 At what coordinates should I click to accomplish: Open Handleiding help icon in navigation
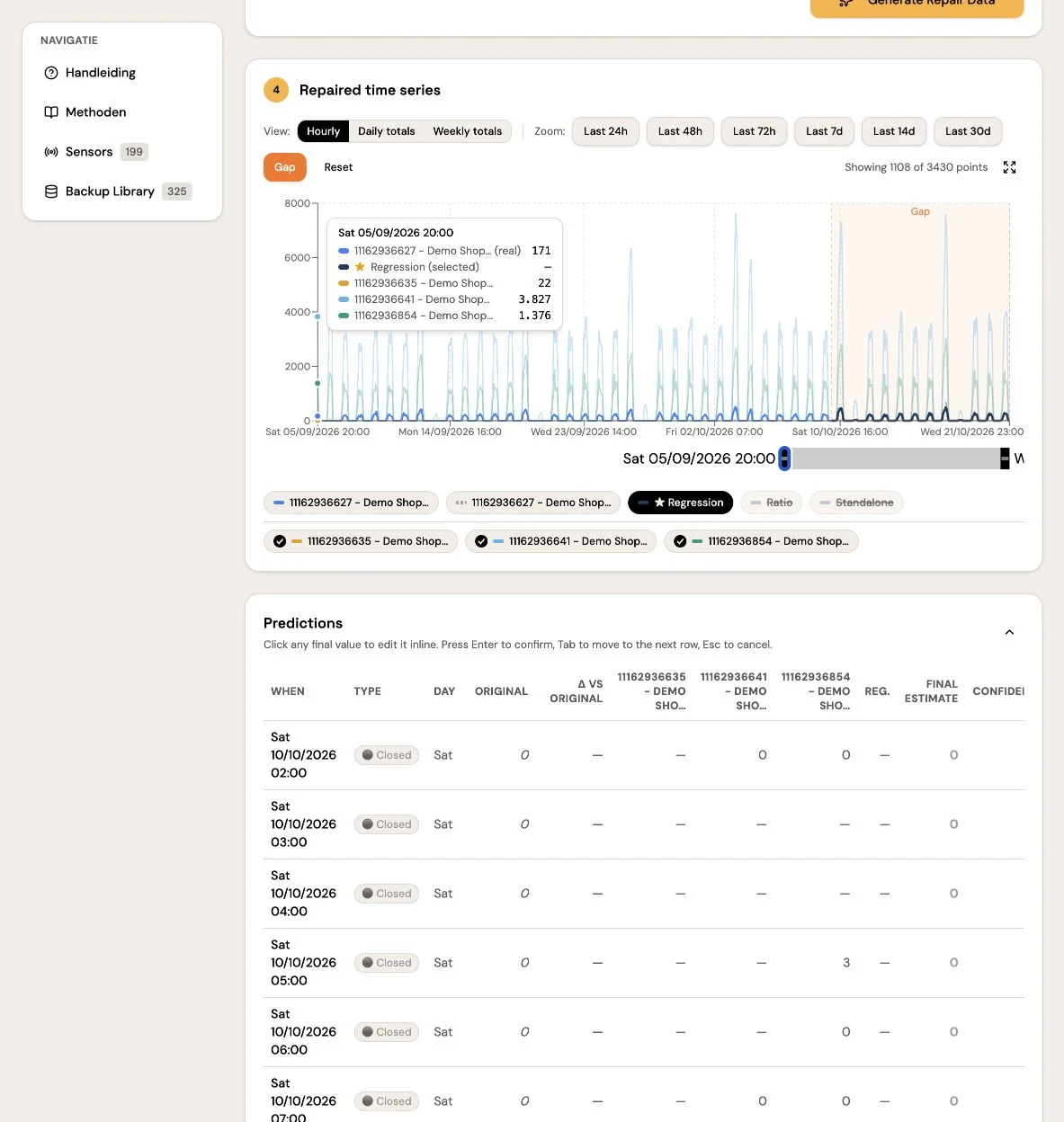coord(51,73)
